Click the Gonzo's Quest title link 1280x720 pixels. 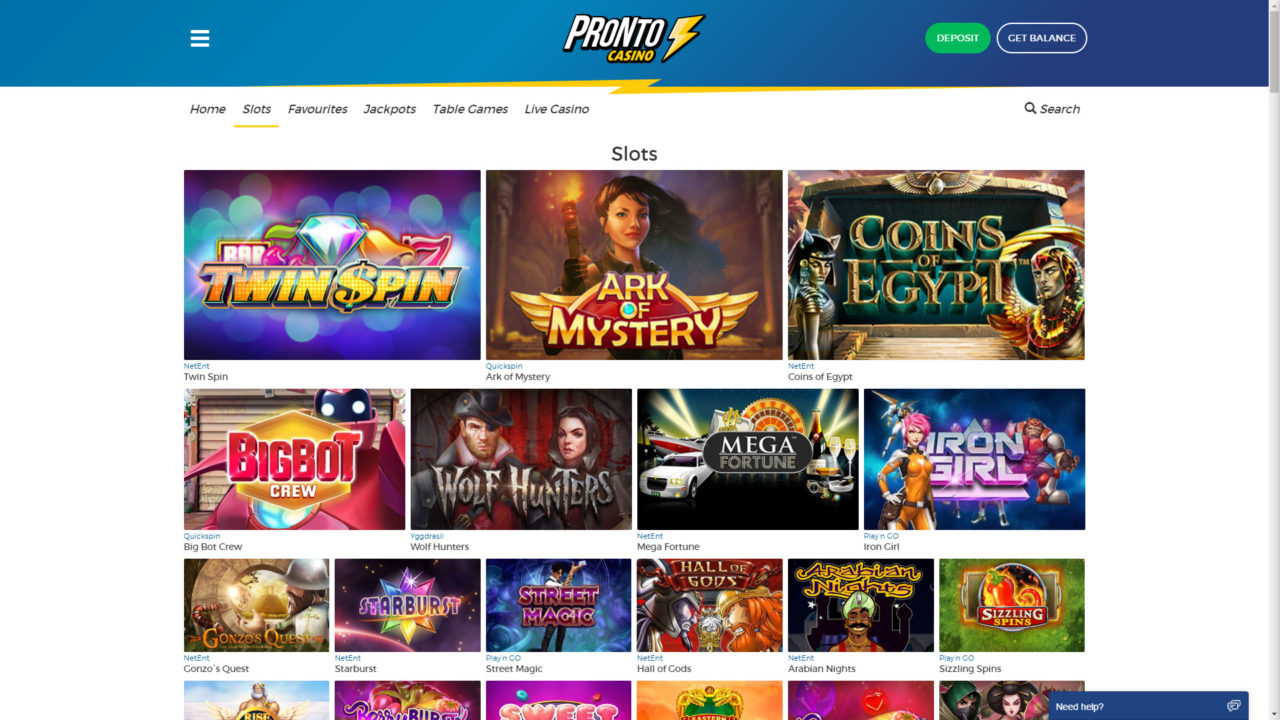(216, 669)
